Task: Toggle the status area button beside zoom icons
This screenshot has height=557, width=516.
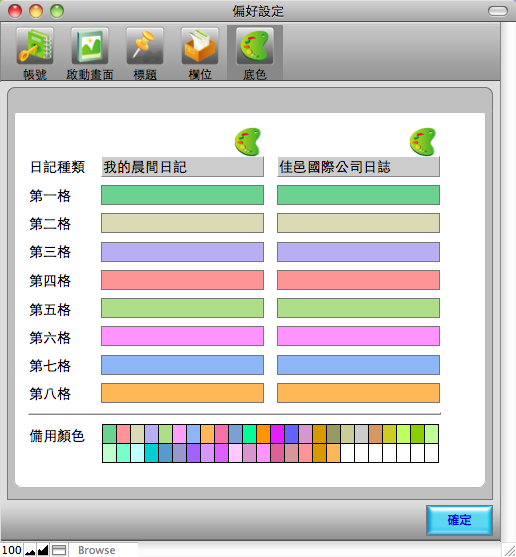Action: point(59,550)
